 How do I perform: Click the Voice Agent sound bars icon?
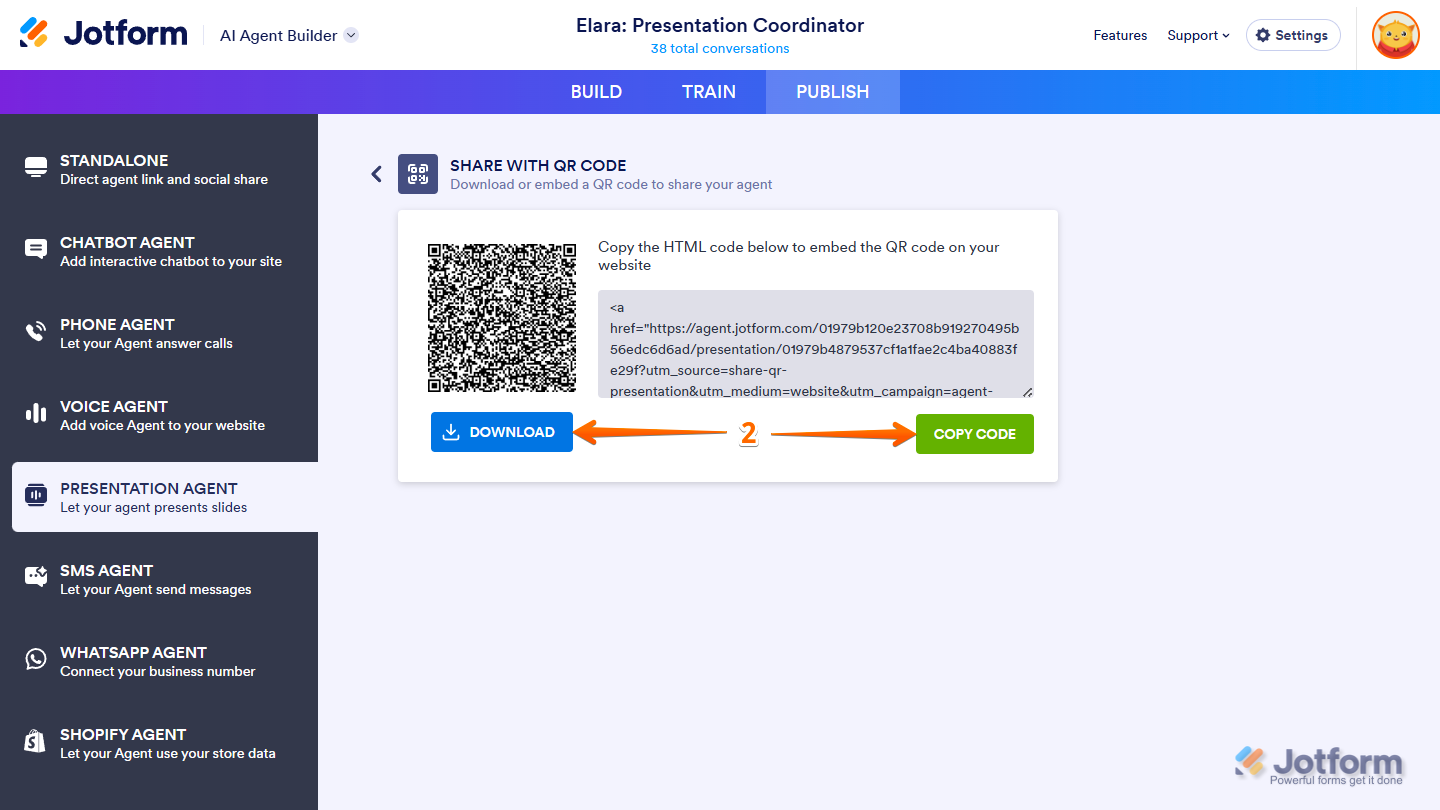pos(36,414)
